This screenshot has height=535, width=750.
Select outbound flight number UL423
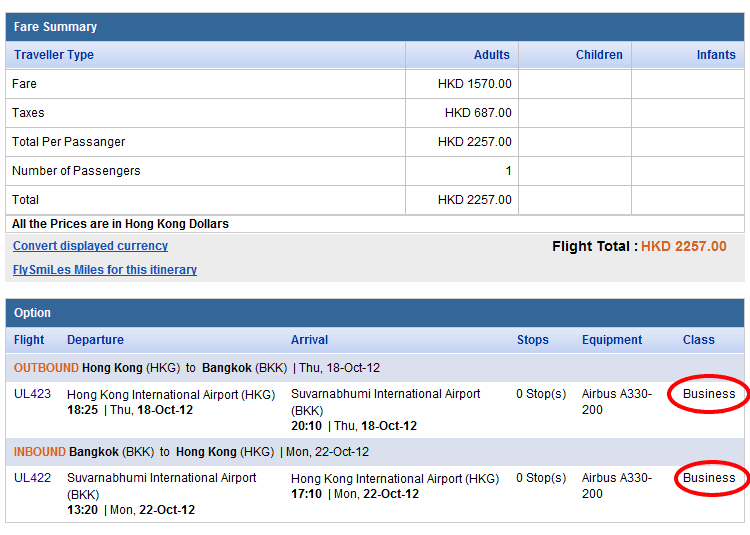pos(32,394)
